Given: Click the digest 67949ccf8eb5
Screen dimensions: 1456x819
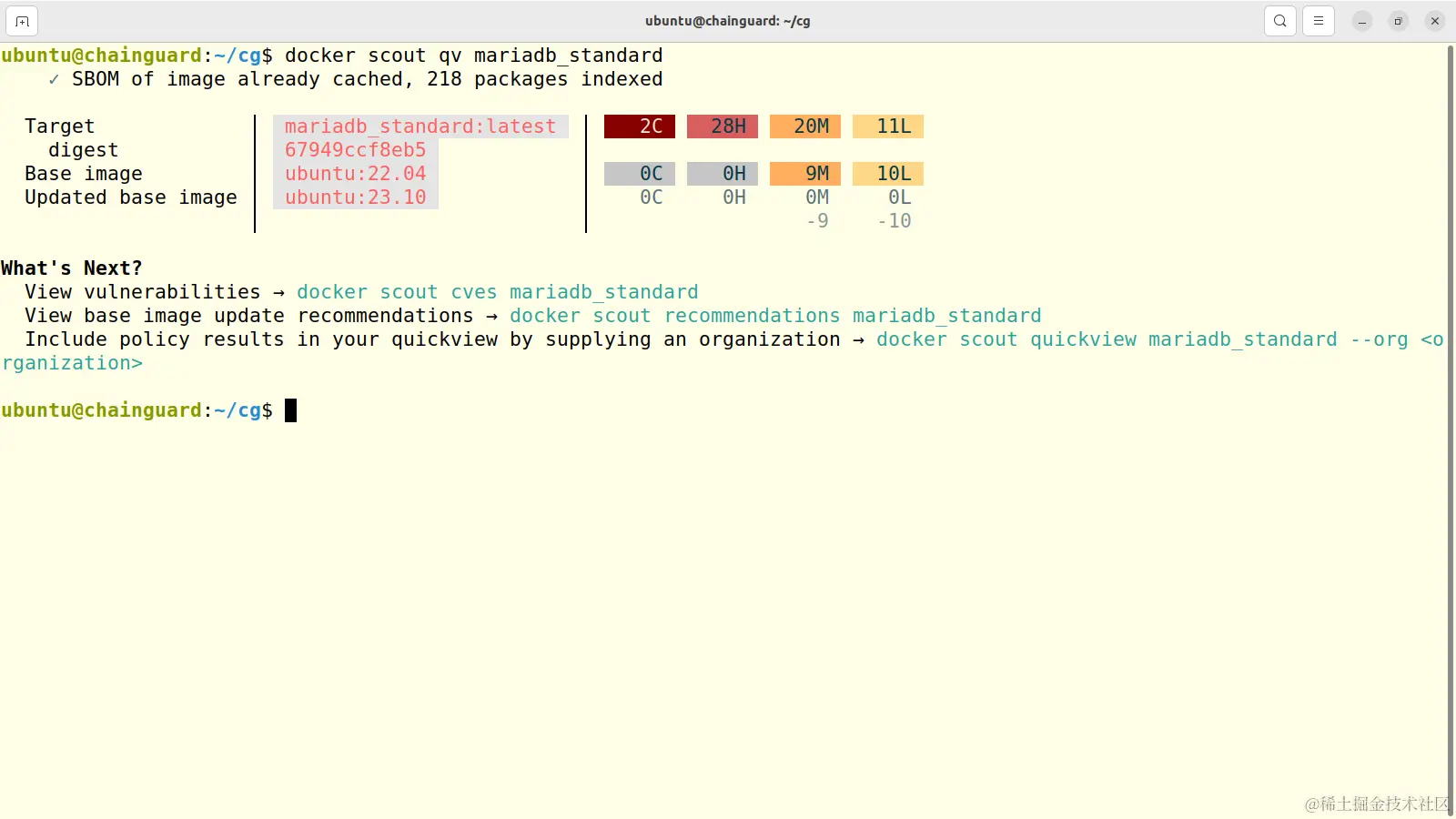Looking at the screenshot, I should point(355,150).
